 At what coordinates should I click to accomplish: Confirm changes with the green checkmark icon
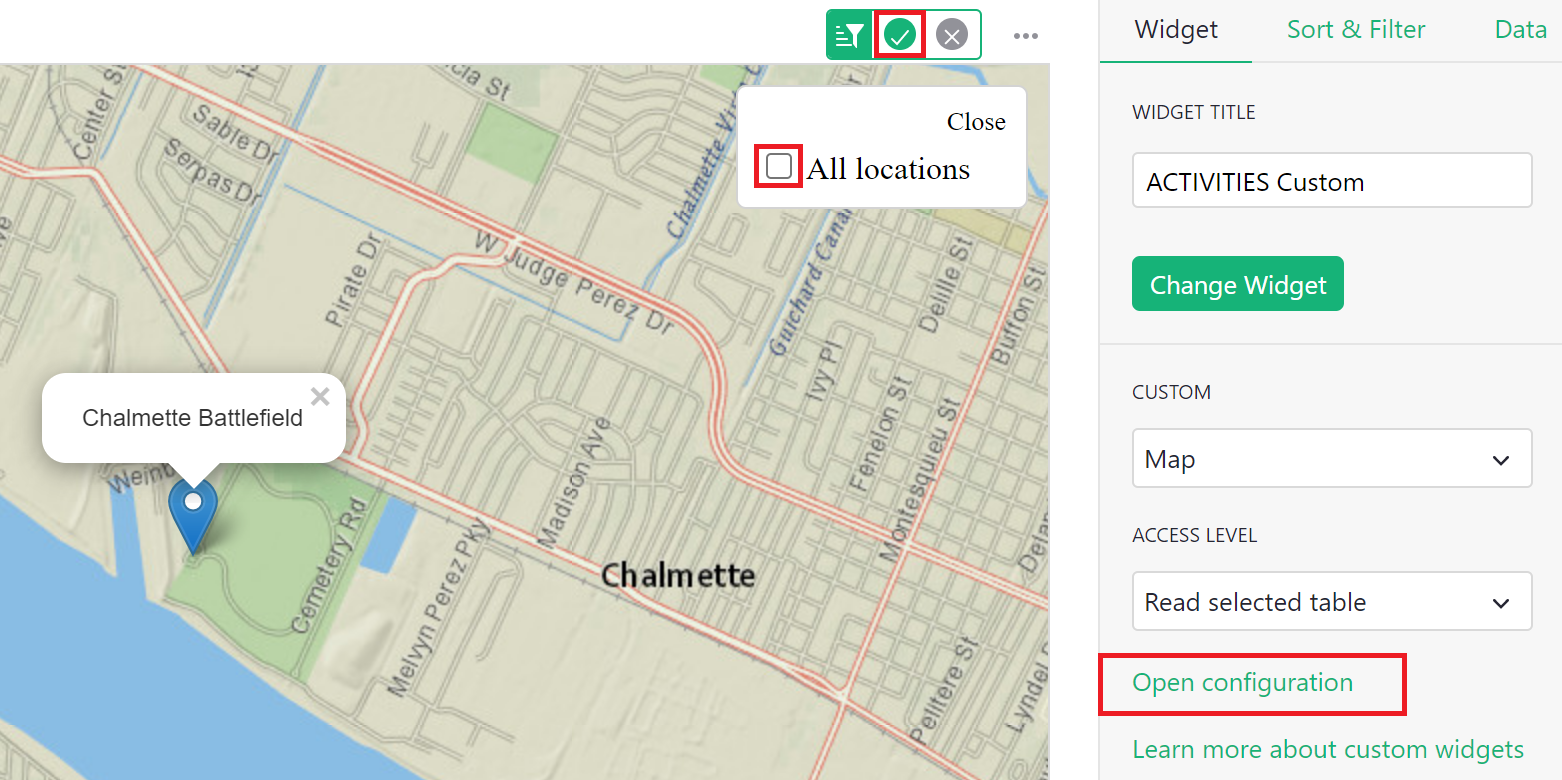(x=899, y=34)
